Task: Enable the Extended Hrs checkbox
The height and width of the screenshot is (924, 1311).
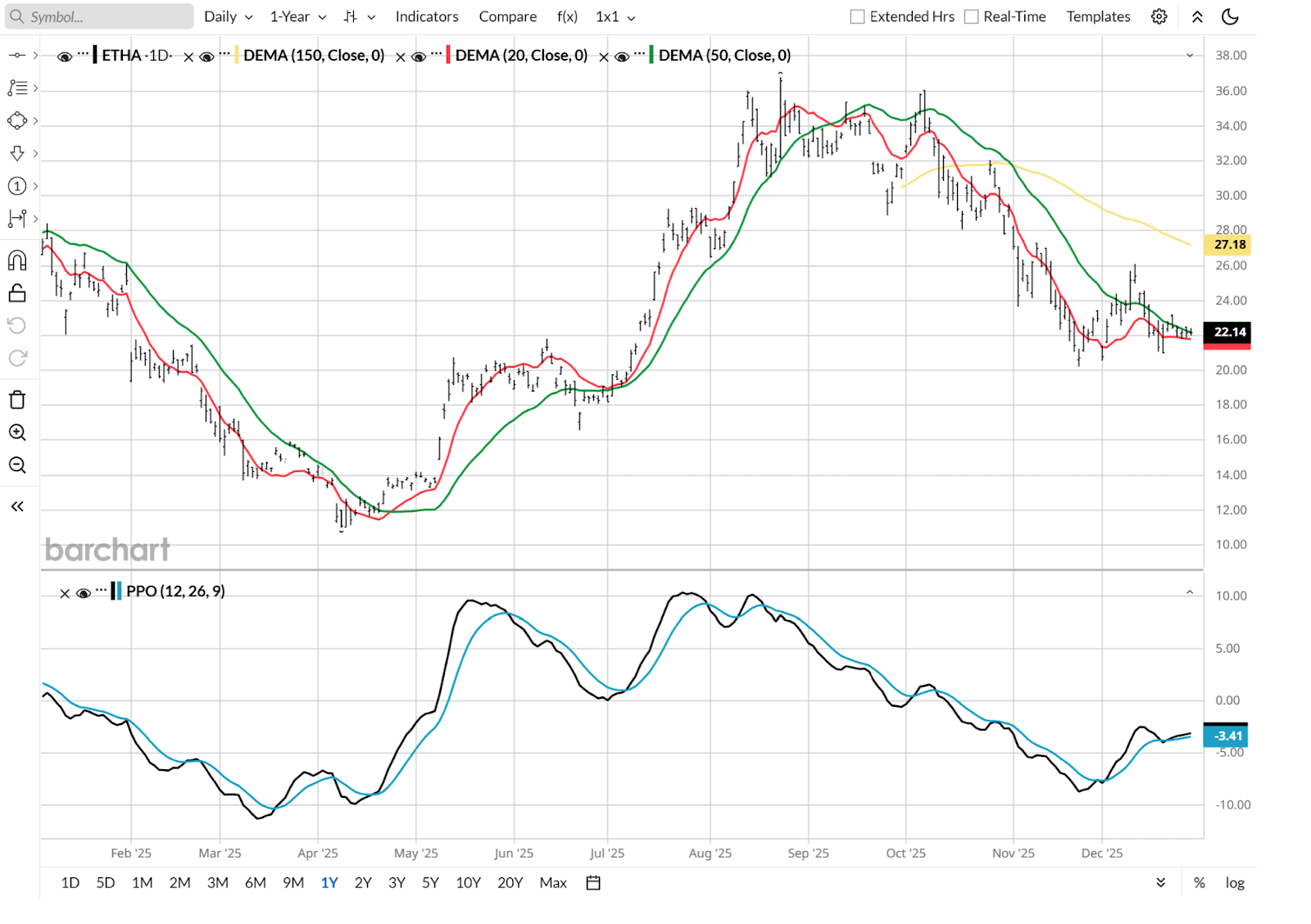Action: click(857, 16)
